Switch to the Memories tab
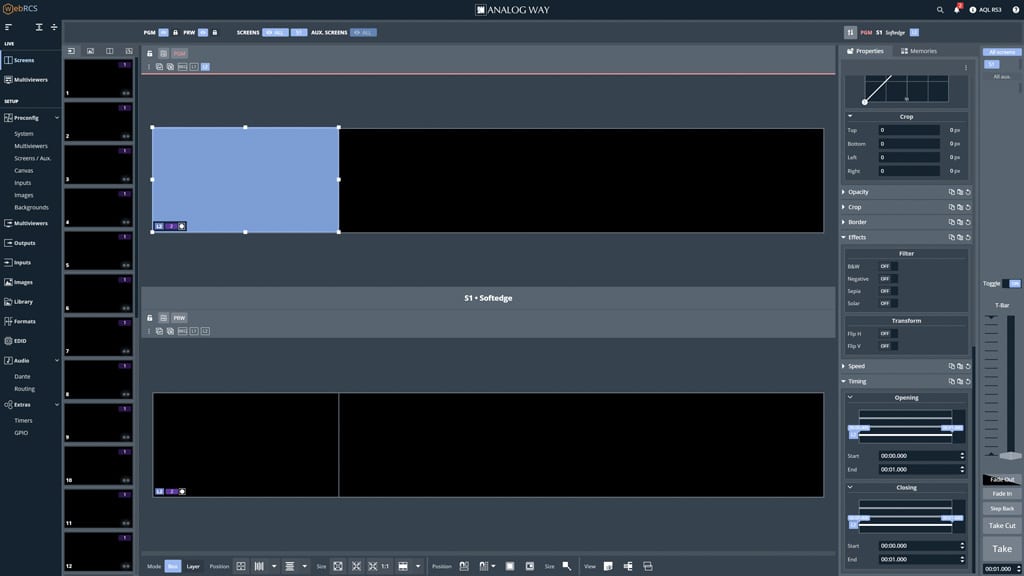 919,51
